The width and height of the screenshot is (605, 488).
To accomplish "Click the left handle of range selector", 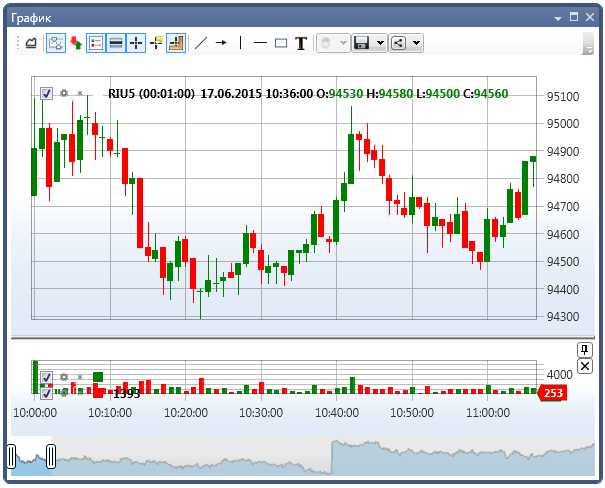I will [12, 456].
